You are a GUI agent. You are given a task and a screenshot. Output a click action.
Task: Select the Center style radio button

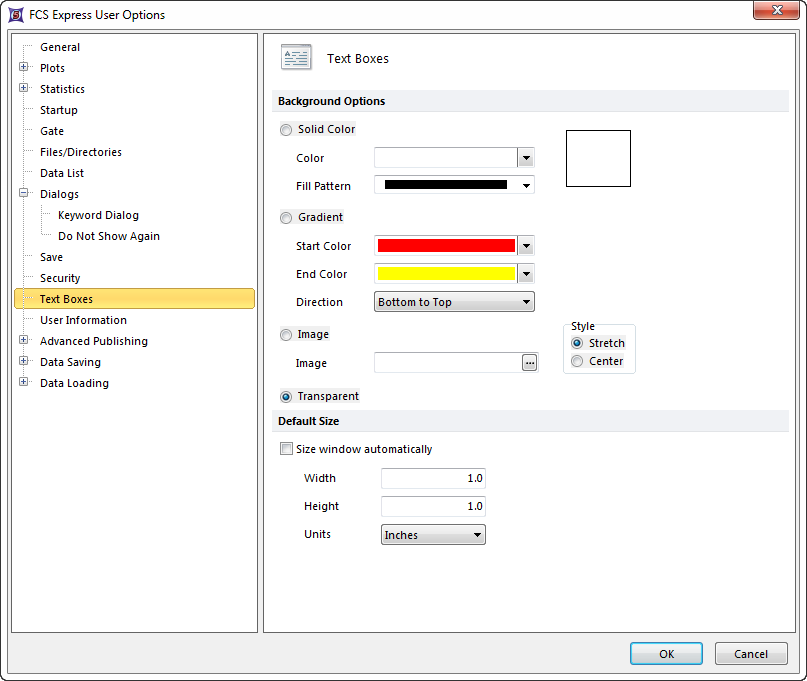[x=577, y=361]
